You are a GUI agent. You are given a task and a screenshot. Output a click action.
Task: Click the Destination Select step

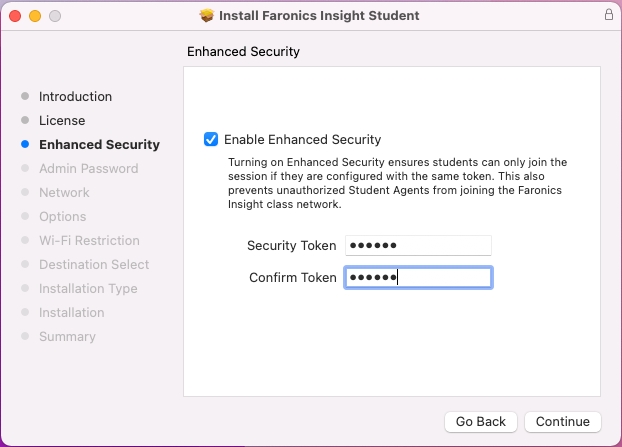(94, 265)
